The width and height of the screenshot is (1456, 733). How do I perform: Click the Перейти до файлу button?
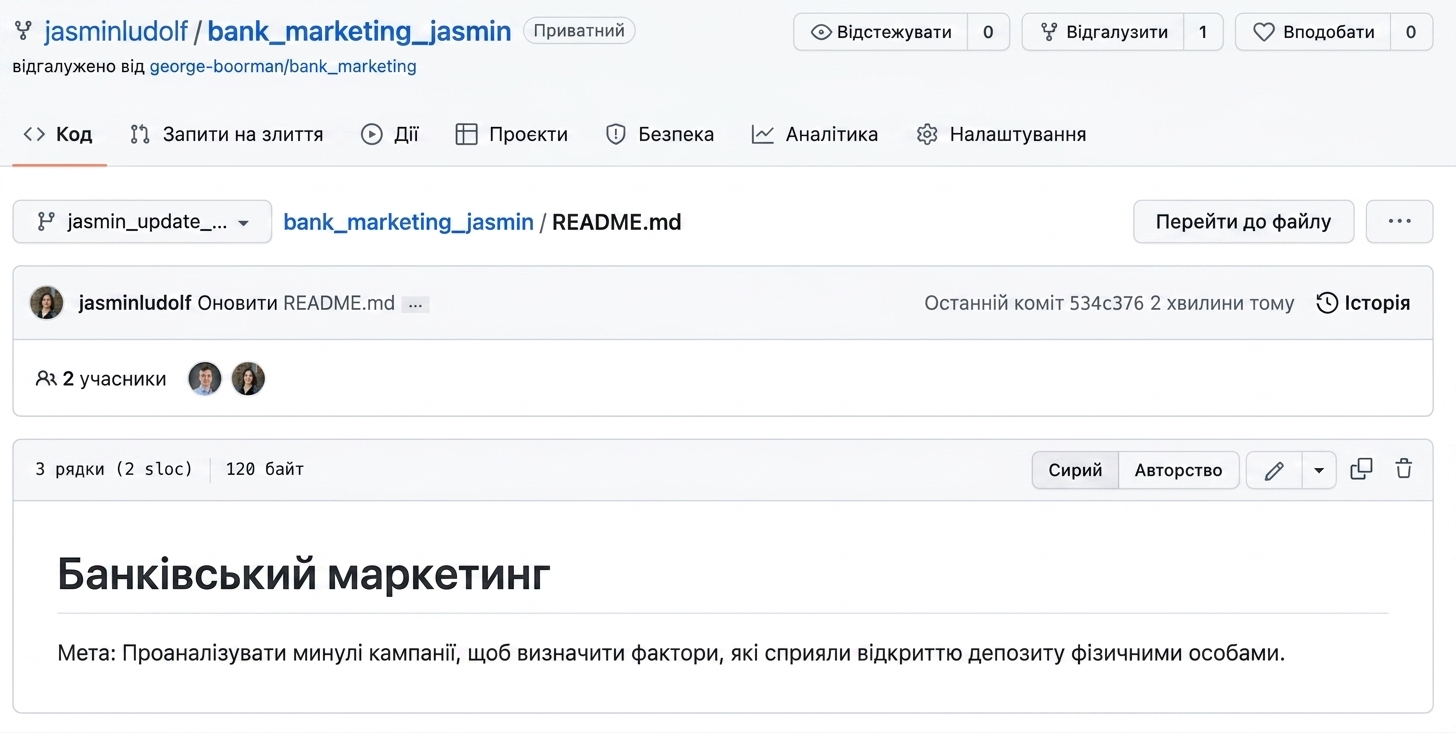click(1243, 222)
